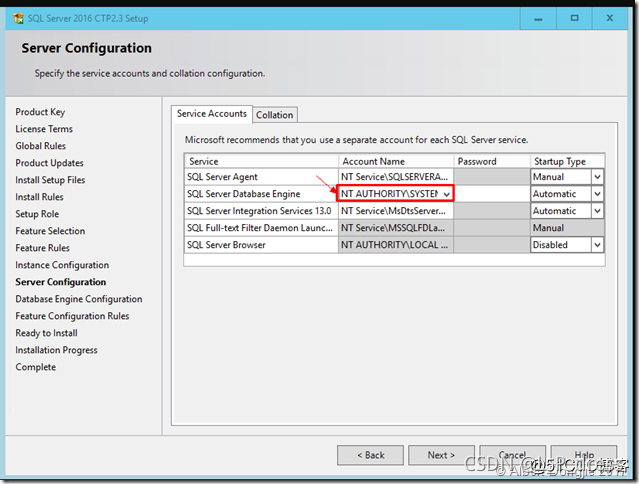
Task: Click Database Engine Configuration step
Action: pyautogui.click(x=79, y=299)
